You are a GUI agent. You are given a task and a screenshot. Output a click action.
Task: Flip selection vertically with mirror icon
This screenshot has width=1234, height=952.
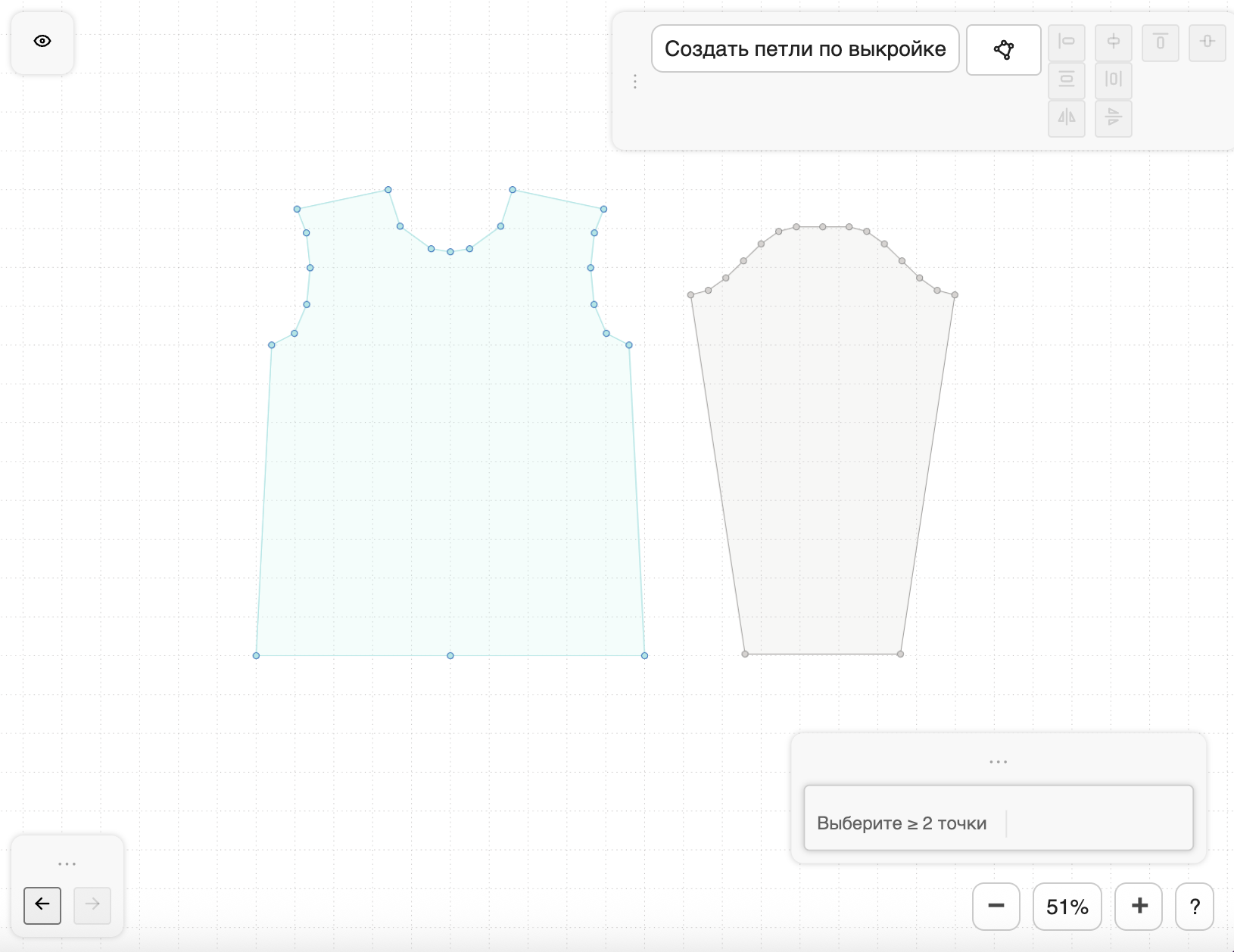click(1113, 118)
